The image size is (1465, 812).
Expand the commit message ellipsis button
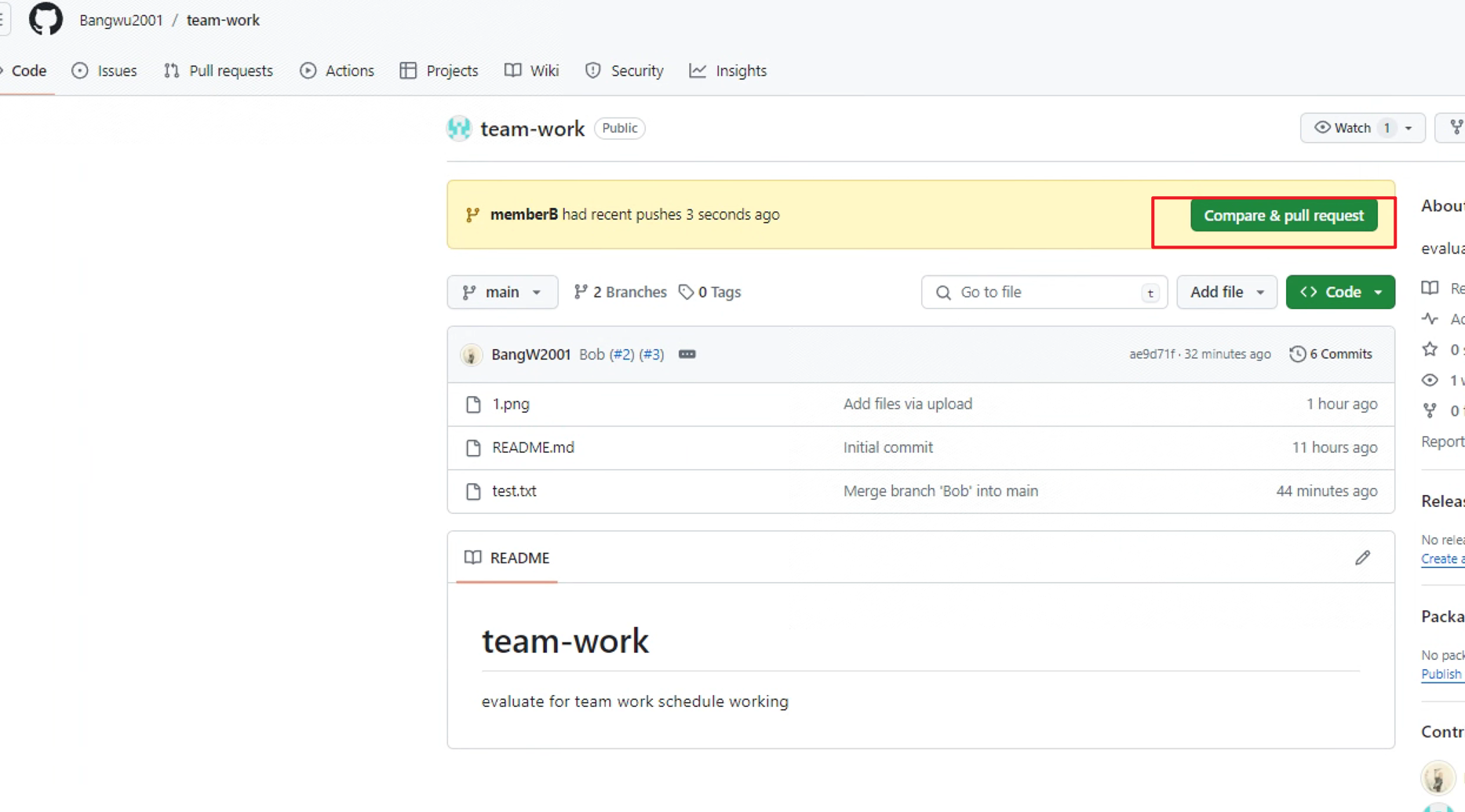click(687, 355)
